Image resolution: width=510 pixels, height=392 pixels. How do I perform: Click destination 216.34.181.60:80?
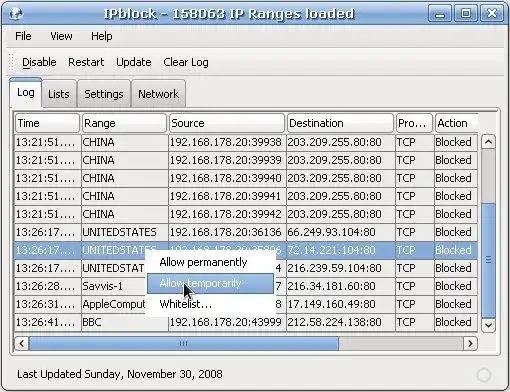[341, 286]
